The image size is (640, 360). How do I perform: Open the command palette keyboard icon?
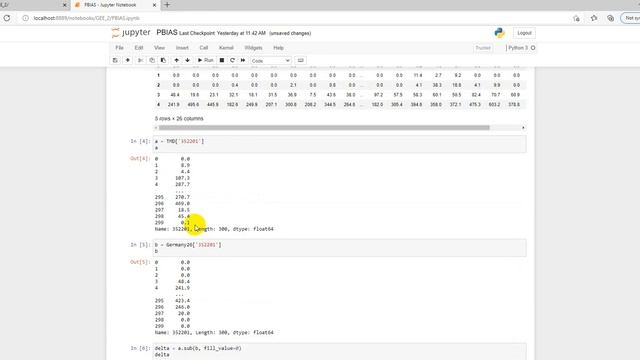[301, 60]
